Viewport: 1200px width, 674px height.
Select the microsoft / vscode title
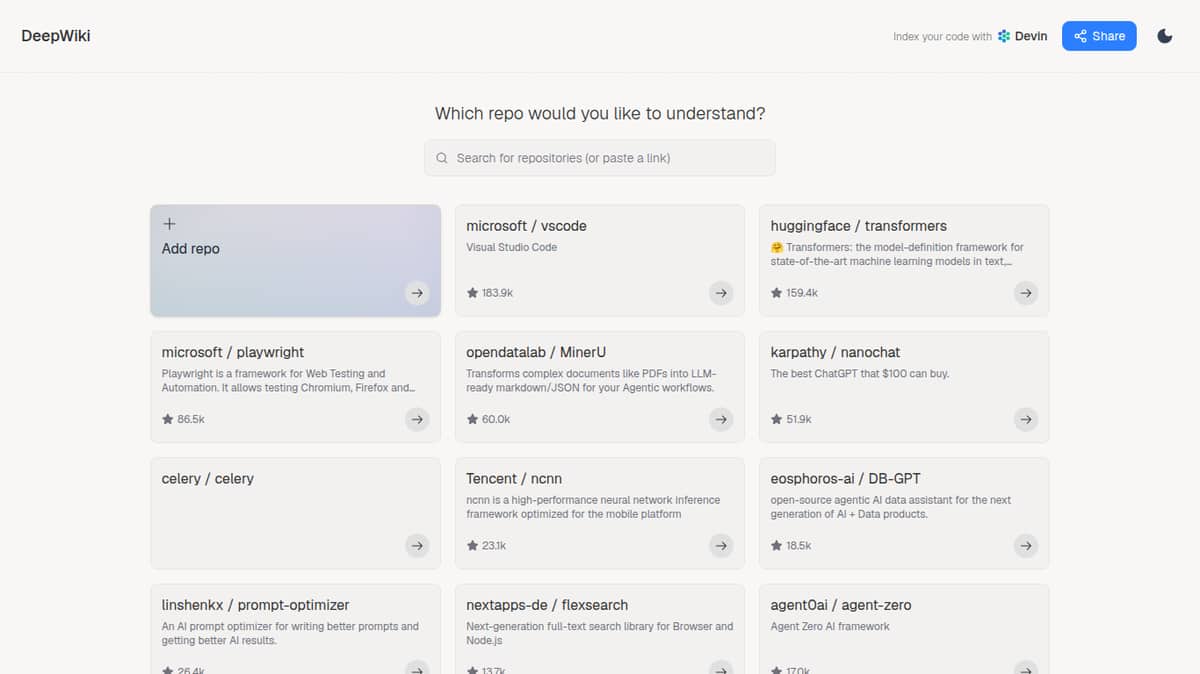tap(526, 226)
